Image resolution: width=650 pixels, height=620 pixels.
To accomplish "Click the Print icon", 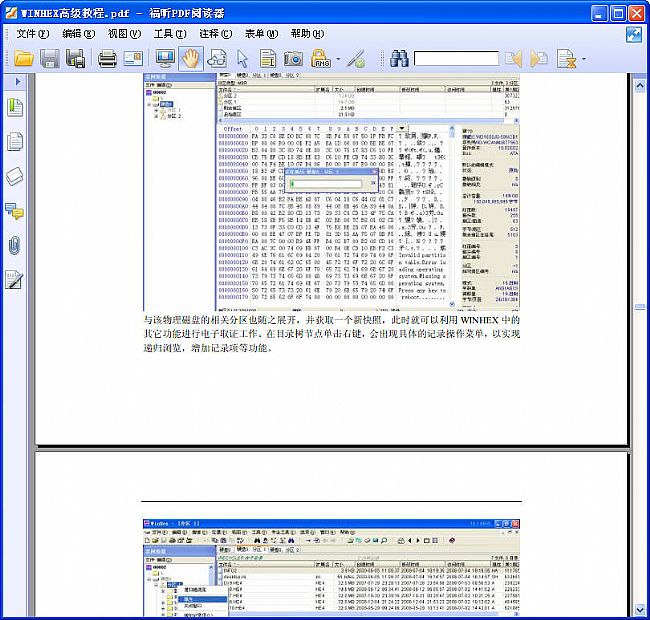I will tap(107, 58).
